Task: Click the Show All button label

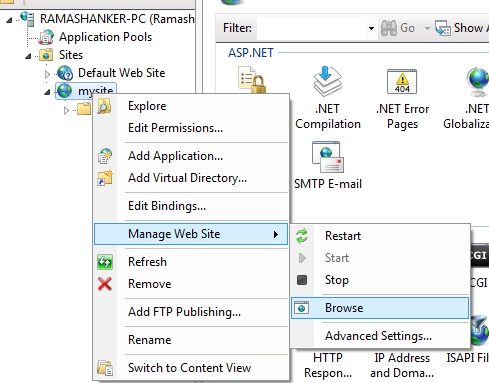Action: 471,28
